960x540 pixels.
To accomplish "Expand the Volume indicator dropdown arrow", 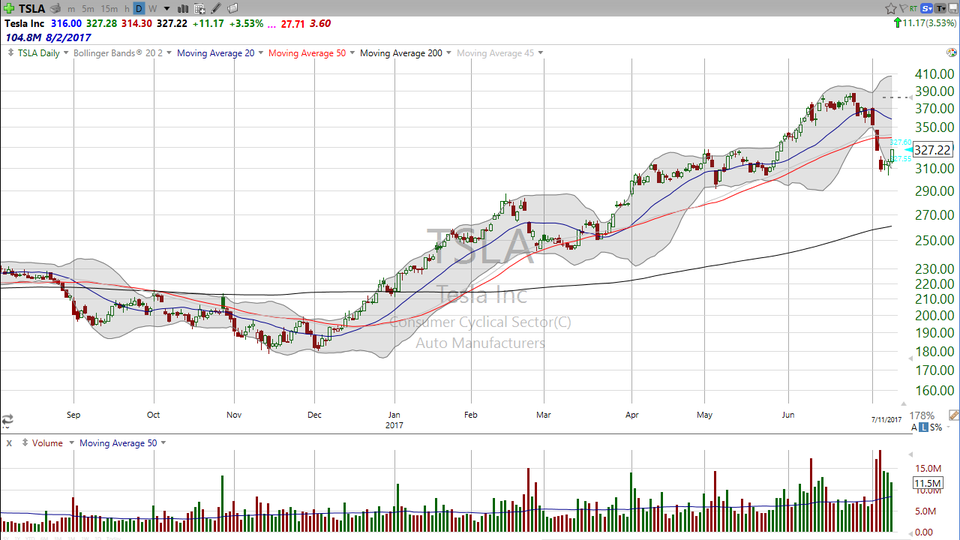I will [71, 443].
